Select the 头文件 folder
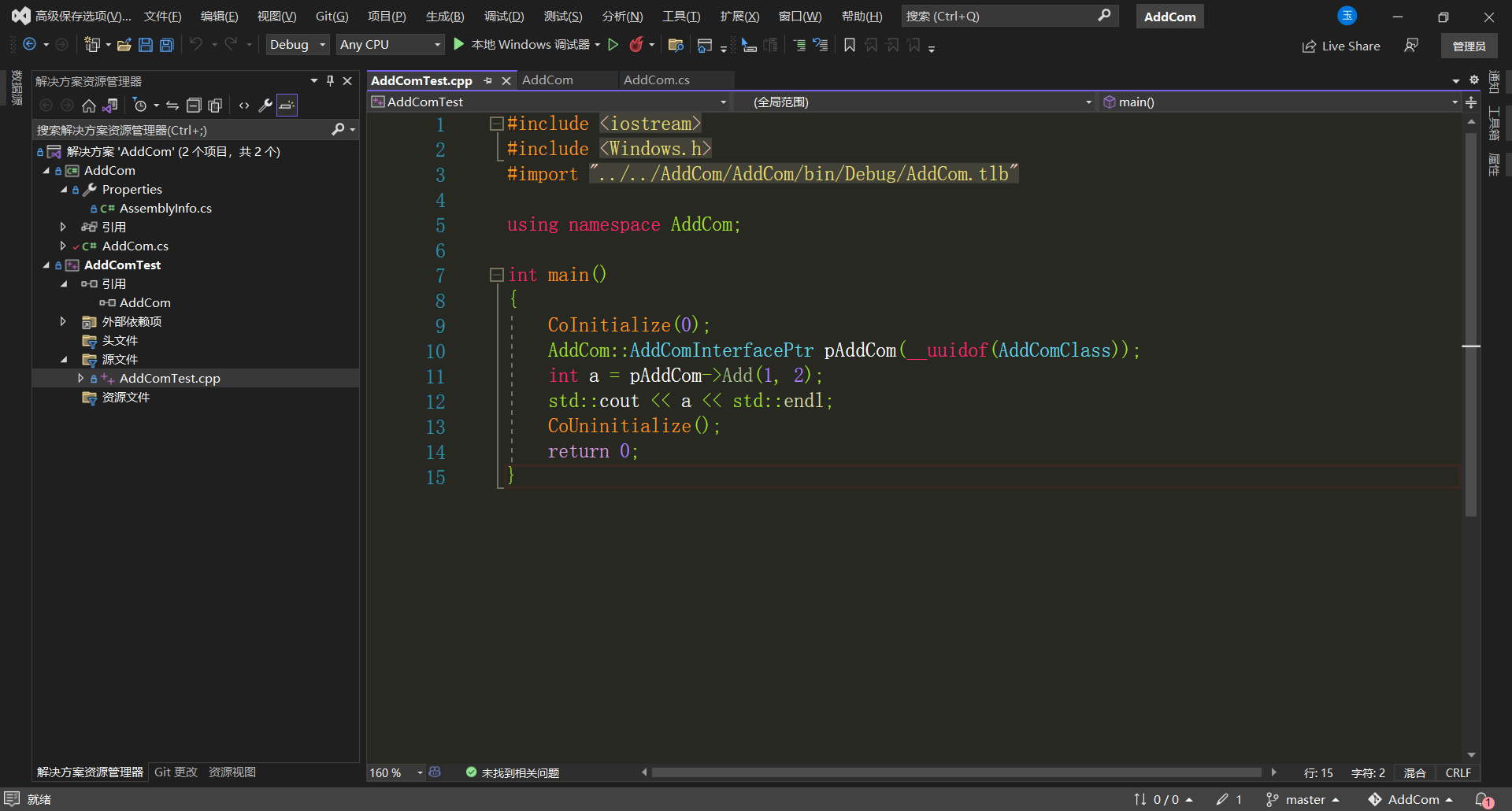The height and width of the screenshot is (811, 1512). point(120,341)
